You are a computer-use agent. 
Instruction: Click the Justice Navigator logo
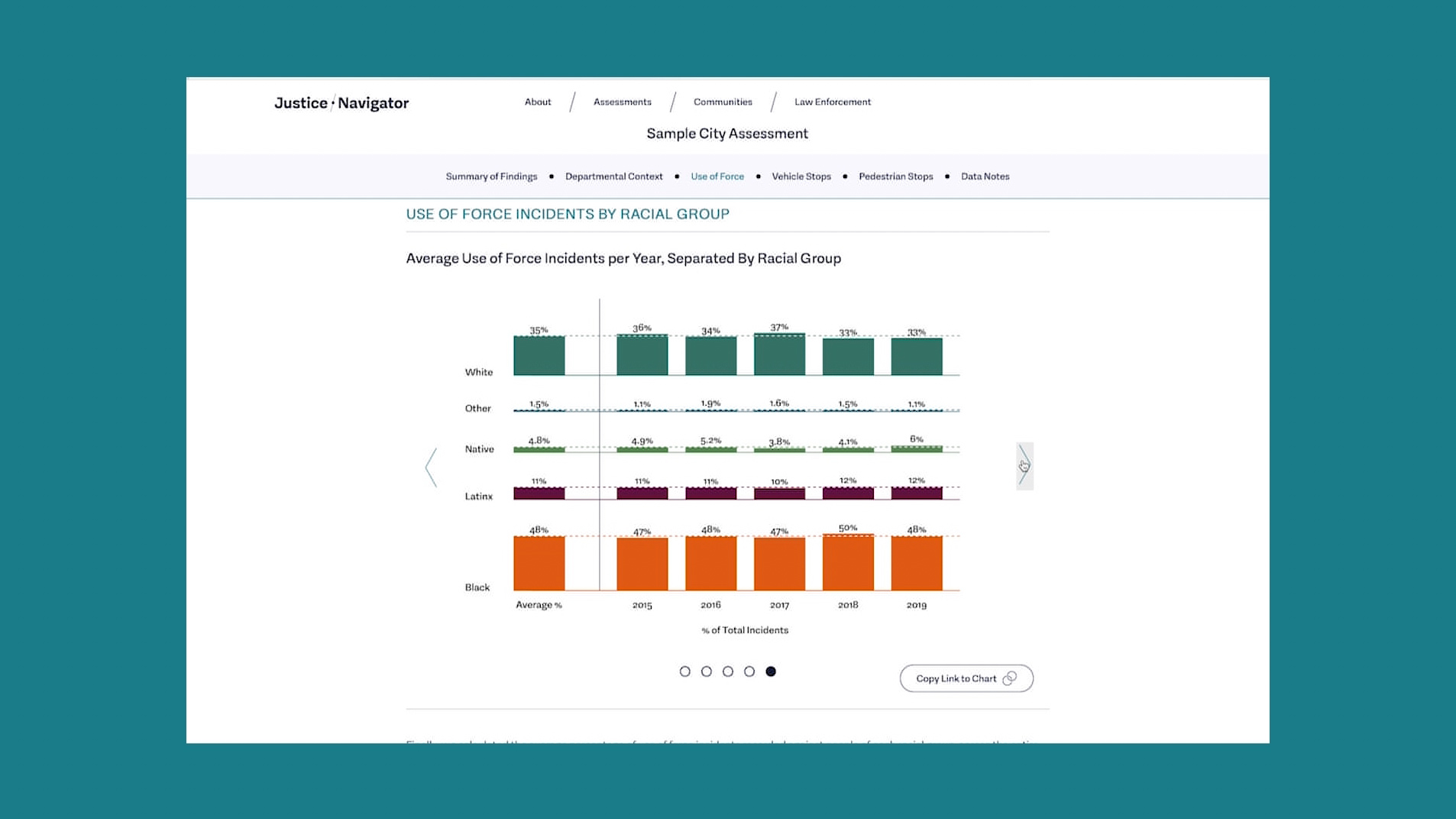(x=341, y=103)
